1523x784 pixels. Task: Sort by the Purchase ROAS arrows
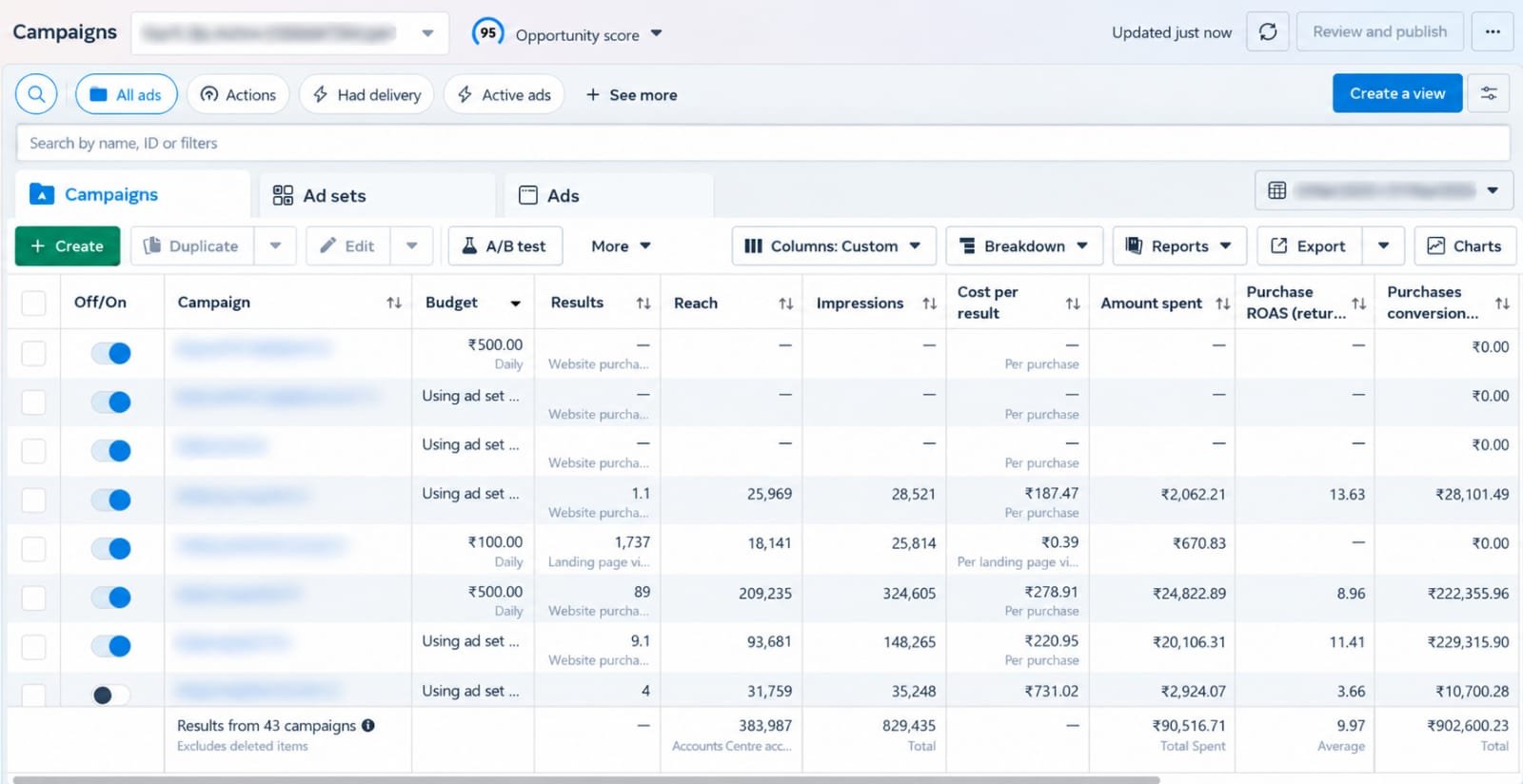[1358, 303]
